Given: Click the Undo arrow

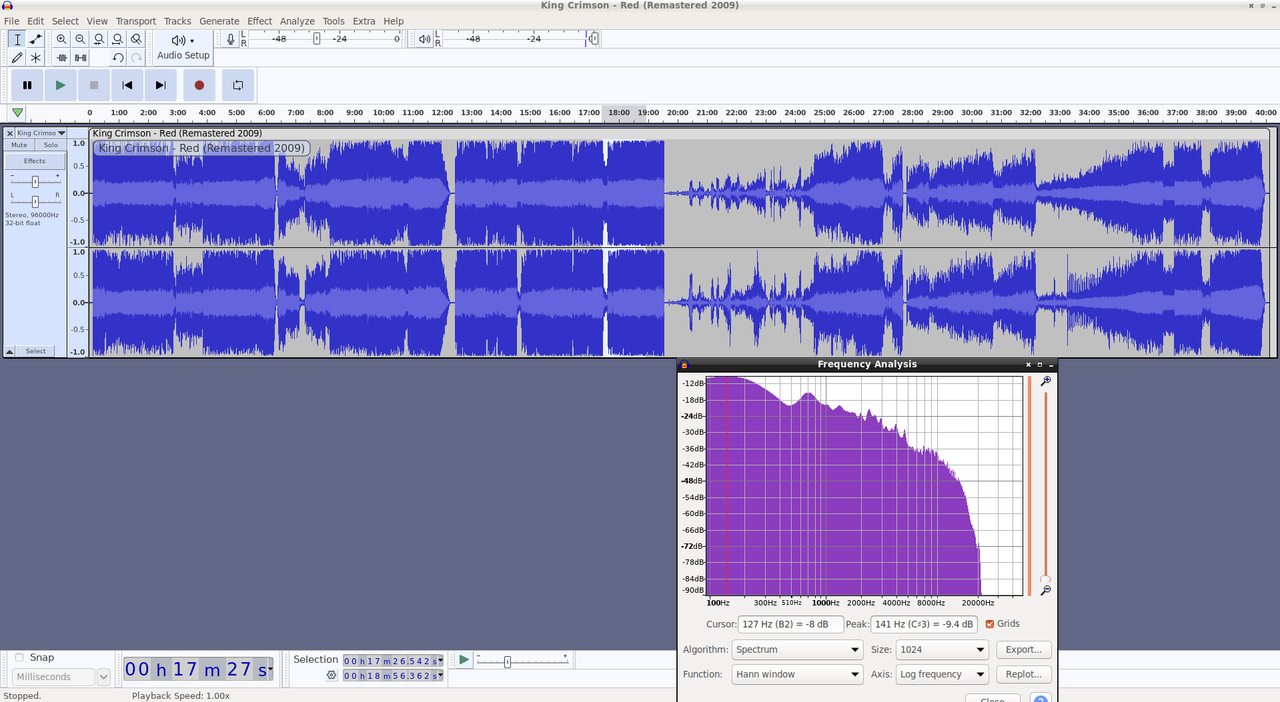Looking at the screenshot, I should point(118,58).
